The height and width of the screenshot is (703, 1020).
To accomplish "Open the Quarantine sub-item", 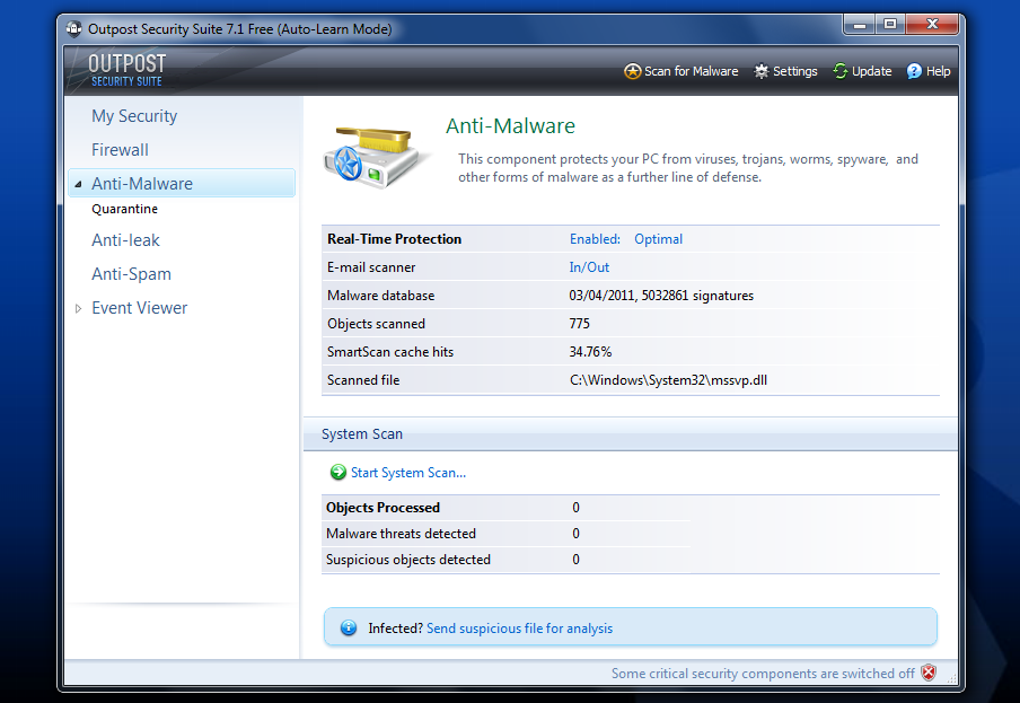I will [124, 209].
